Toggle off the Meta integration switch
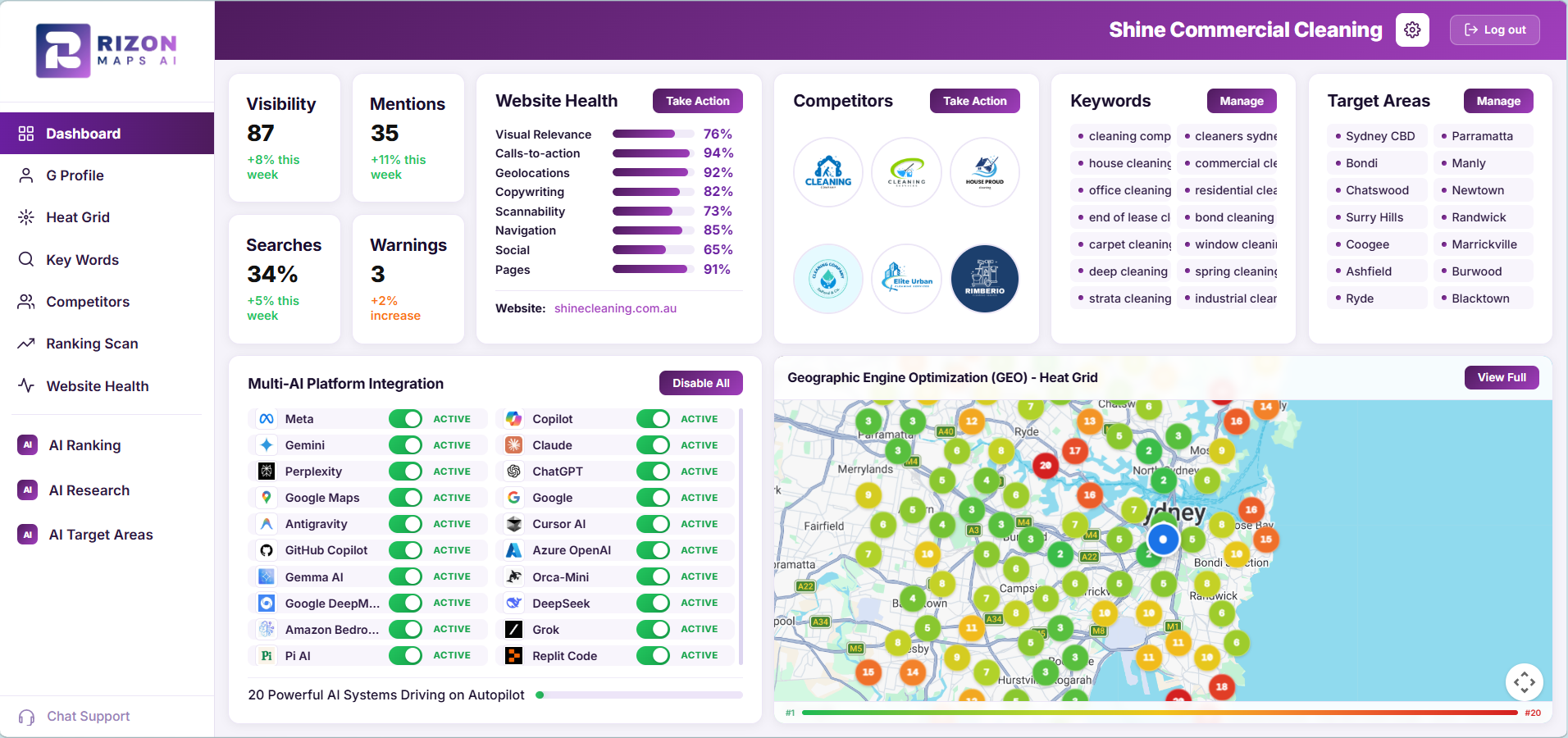Screen dimensions: 1568x738 405,419
